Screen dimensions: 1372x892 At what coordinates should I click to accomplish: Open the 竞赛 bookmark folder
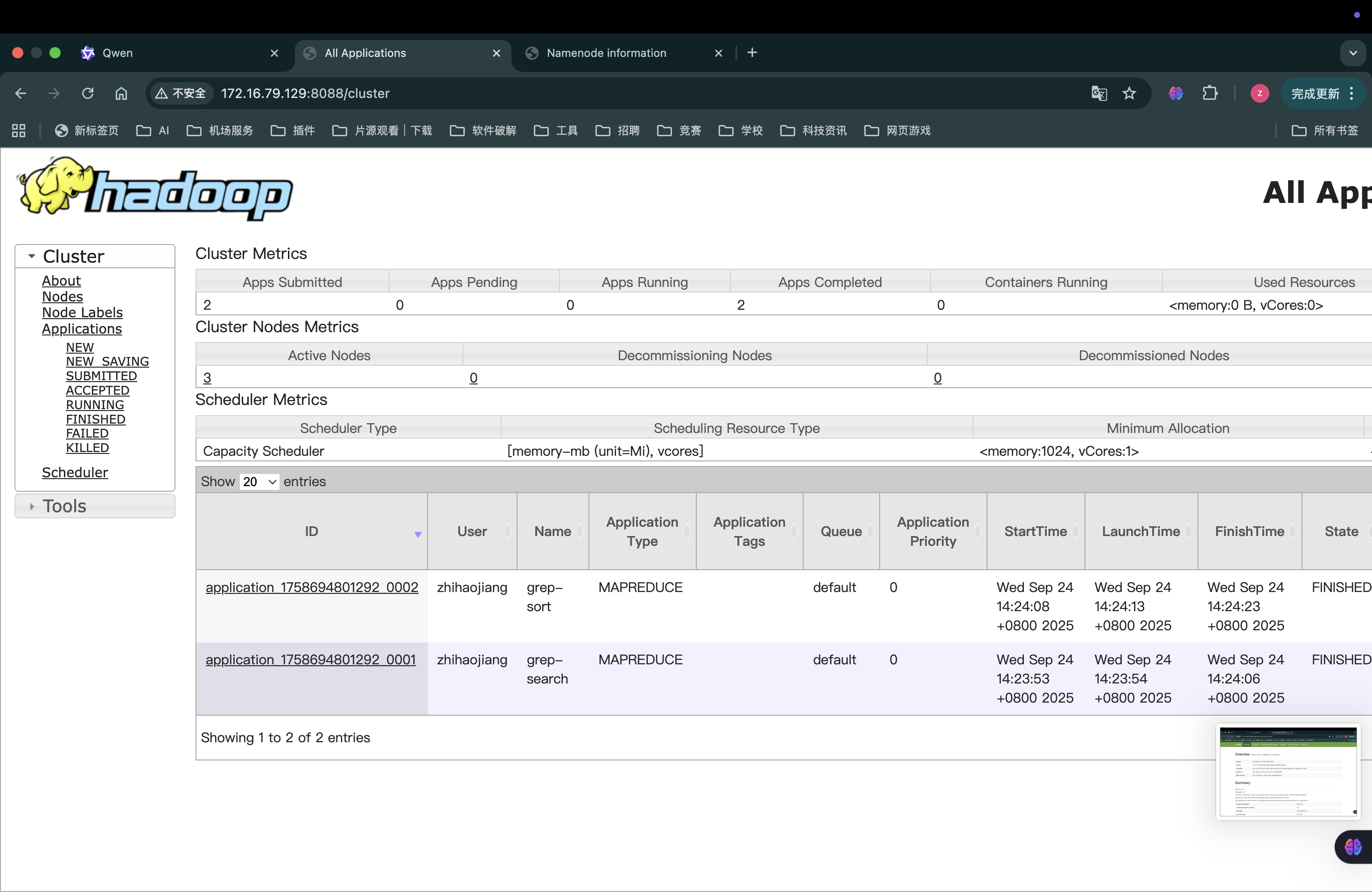tap(679, 131)
